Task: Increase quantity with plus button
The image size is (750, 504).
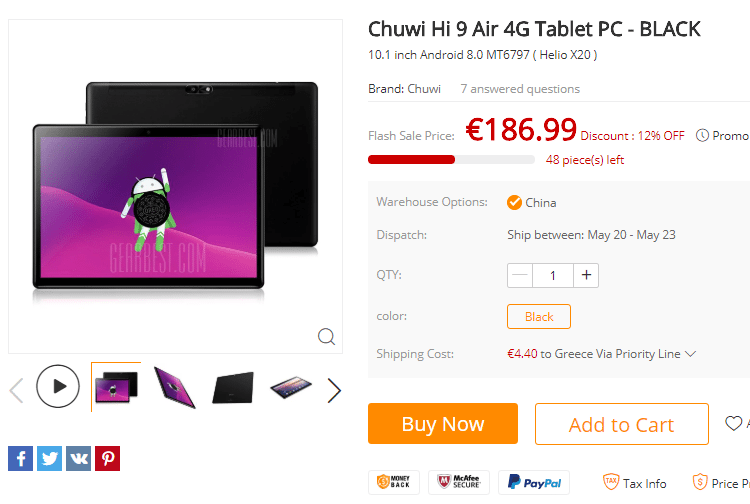Action: 586,275
